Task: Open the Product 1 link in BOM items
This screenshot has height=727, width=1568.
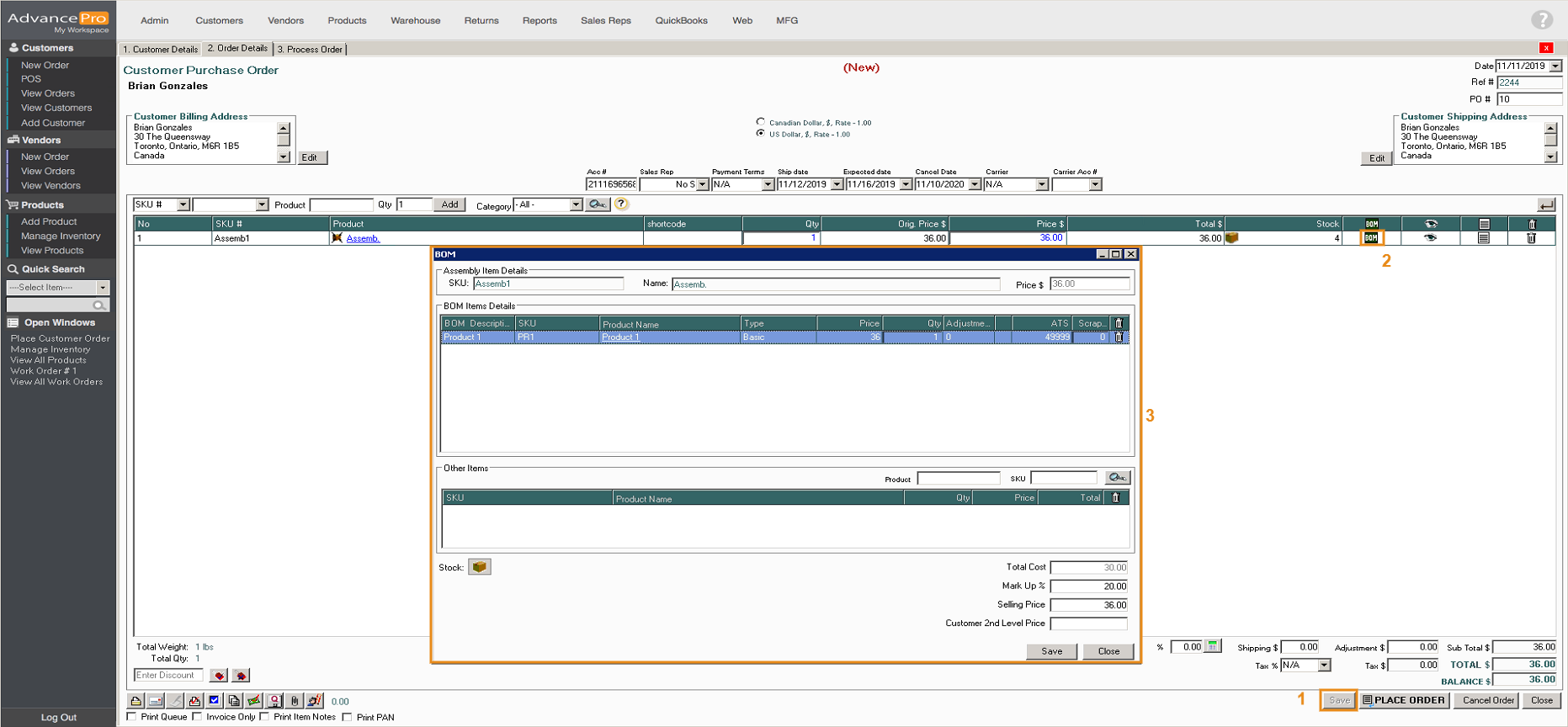Action: 620,337
